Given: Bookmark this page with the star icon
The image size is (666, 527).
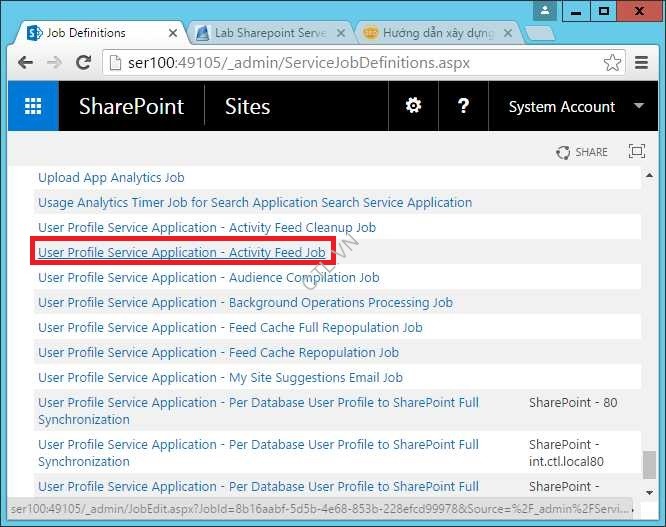Looking at the screenshot, I should pos(612,63).
